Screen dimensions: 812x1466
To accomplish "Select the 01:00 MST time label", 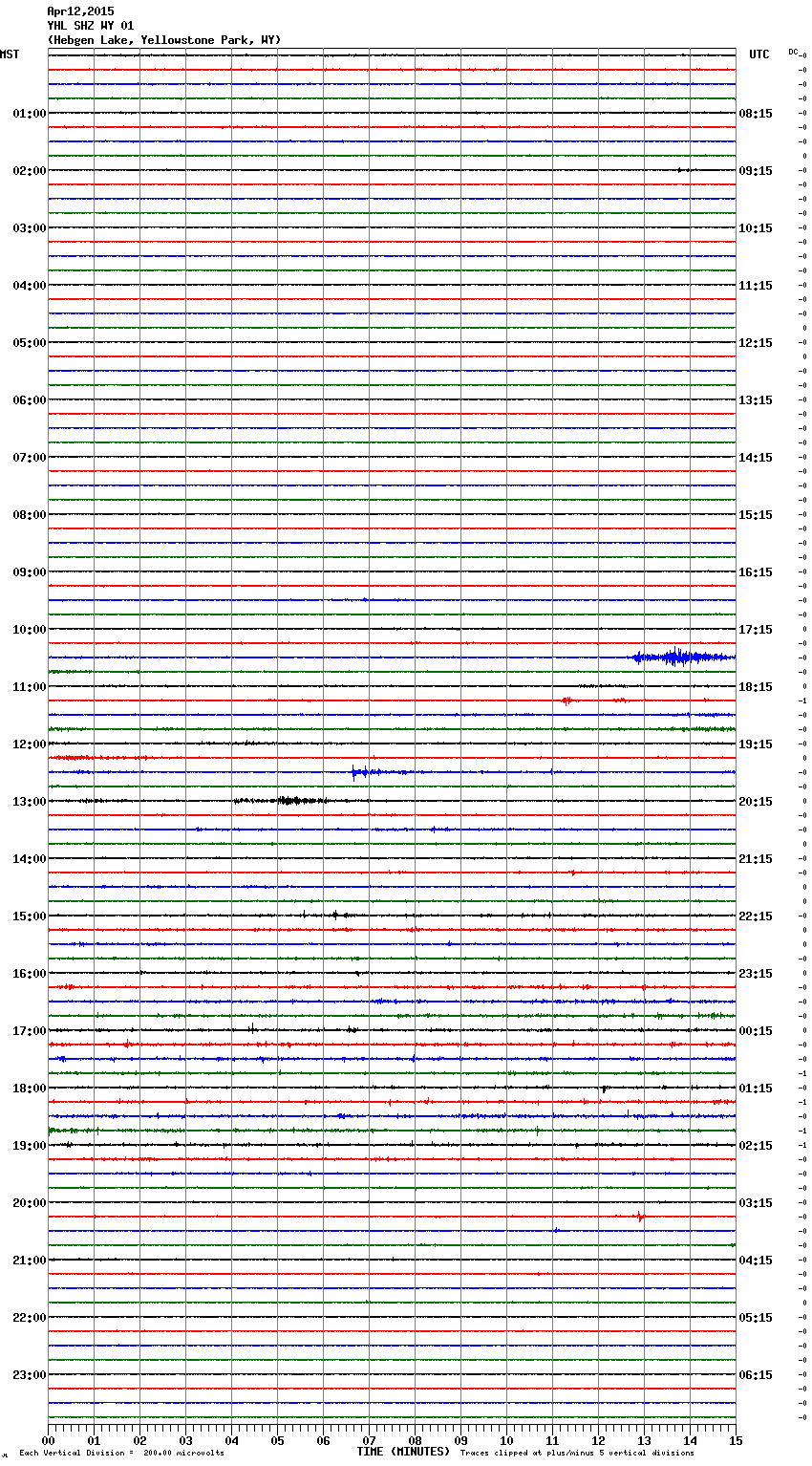I will tap(30, 114).
